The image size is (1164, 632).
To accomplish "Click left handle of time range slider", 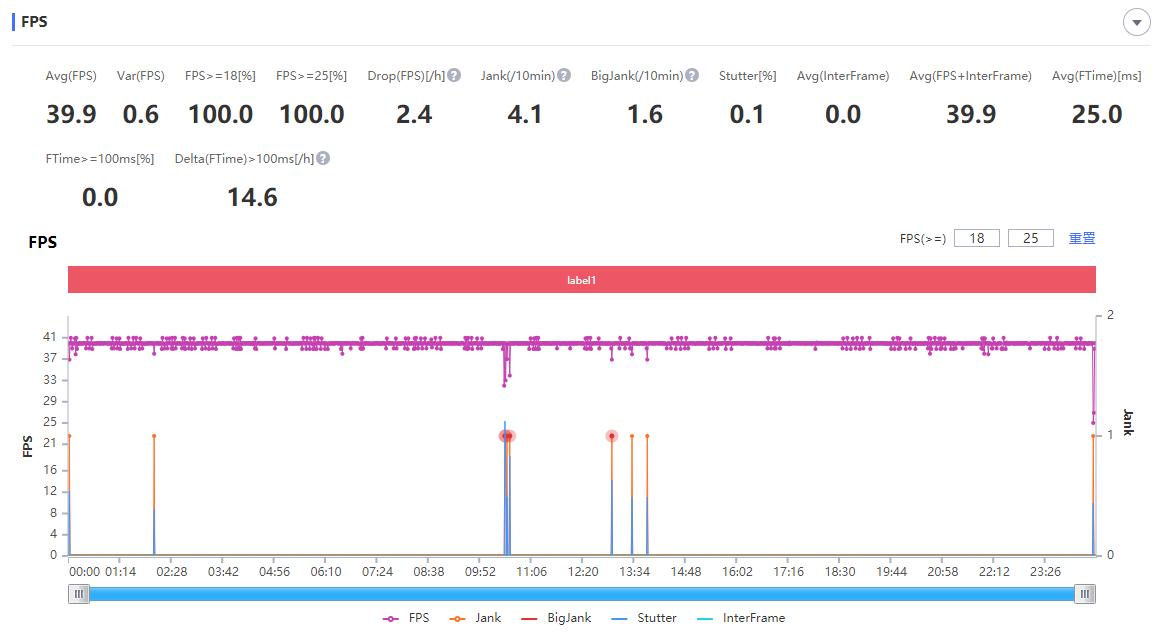I will click(x=80, y=594).
